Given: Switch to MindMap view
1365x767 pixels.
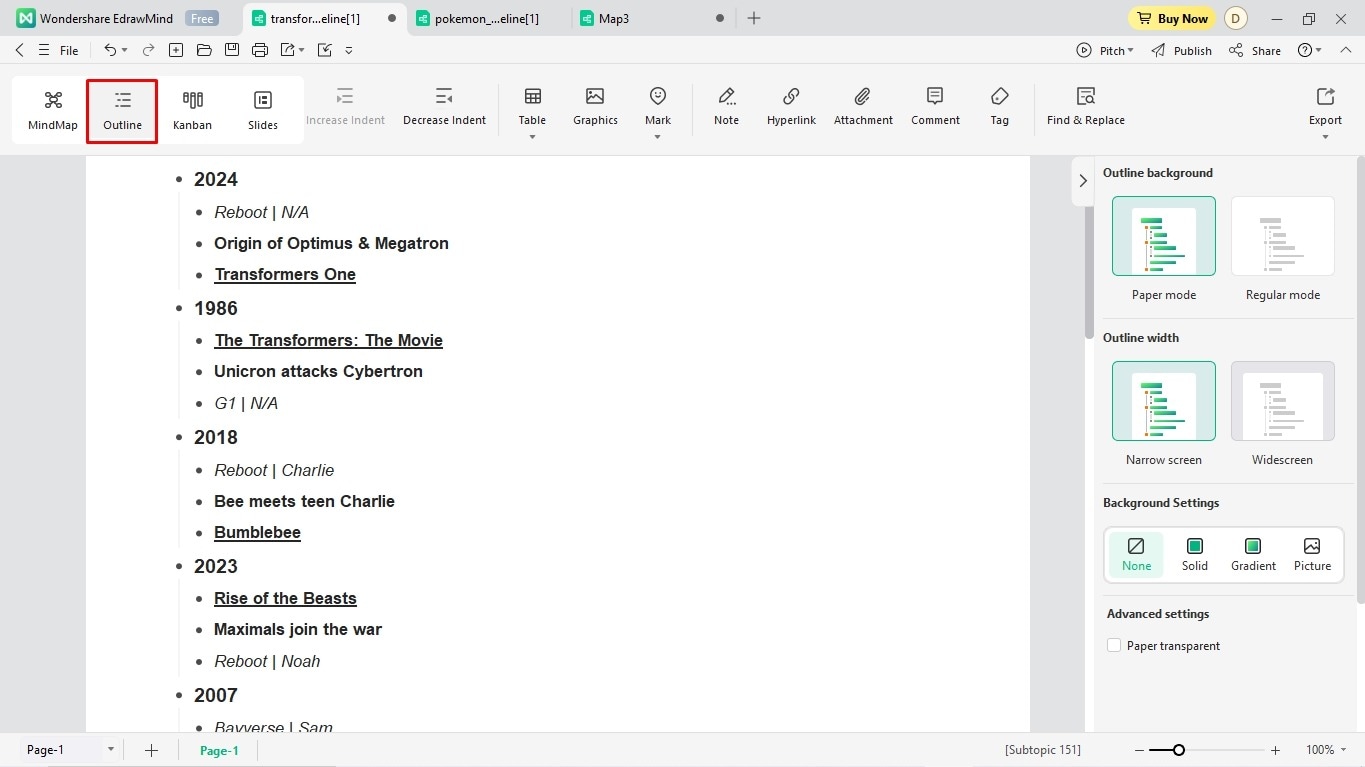Looking at the screenshot, I should coord(53,110).
